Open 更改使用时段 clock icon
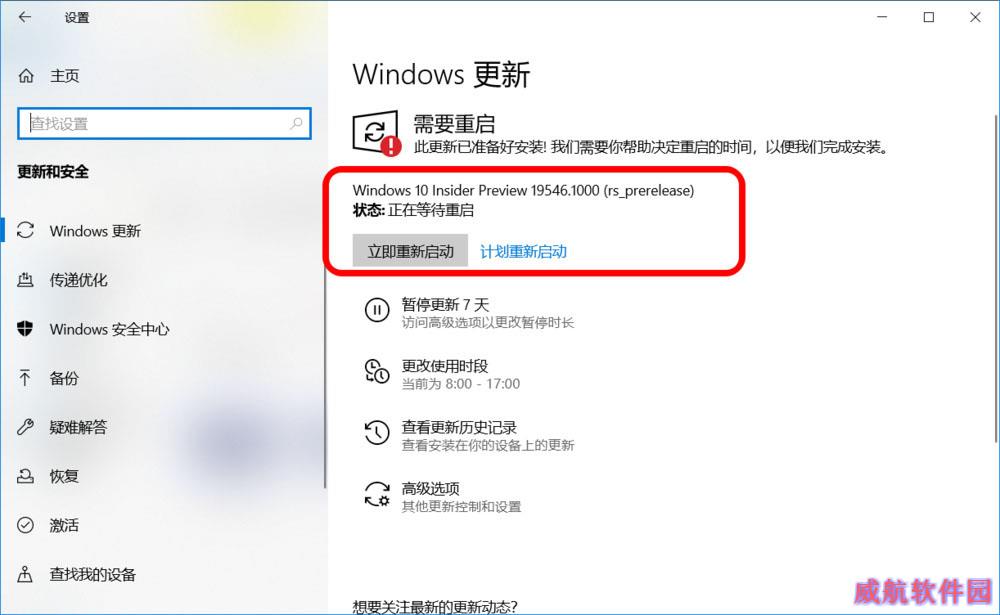Image resolution: width=1000 pixels, height=615 pixels. 377,371
